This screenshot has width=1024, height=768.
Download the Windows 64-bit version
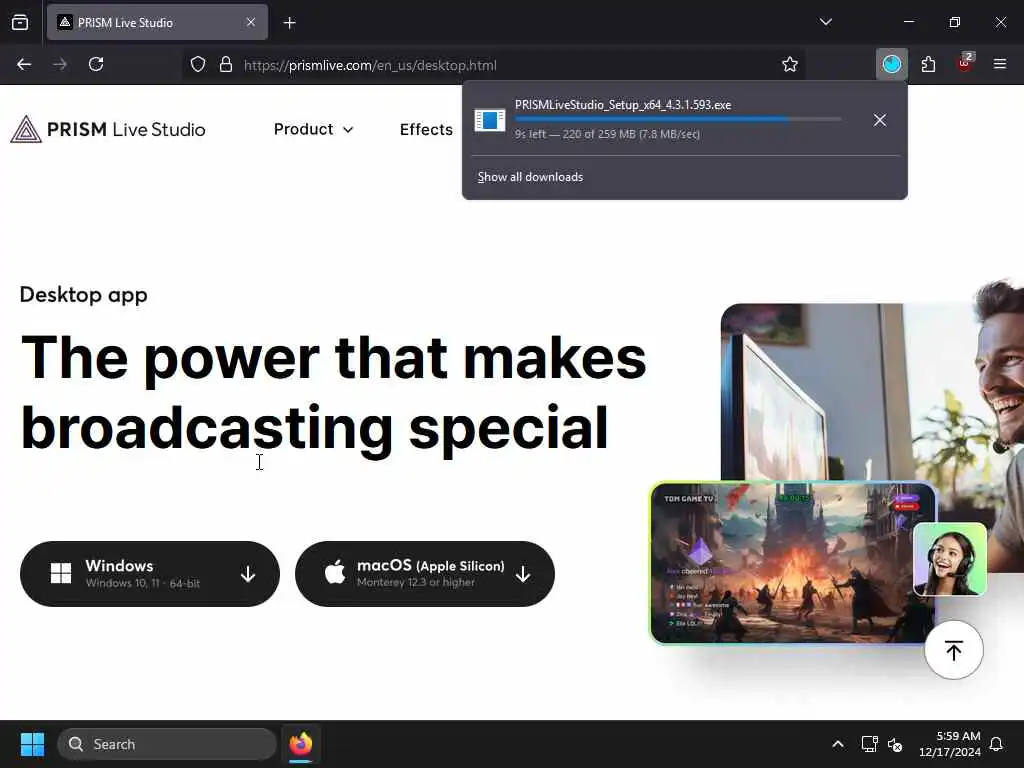point(150,574)
